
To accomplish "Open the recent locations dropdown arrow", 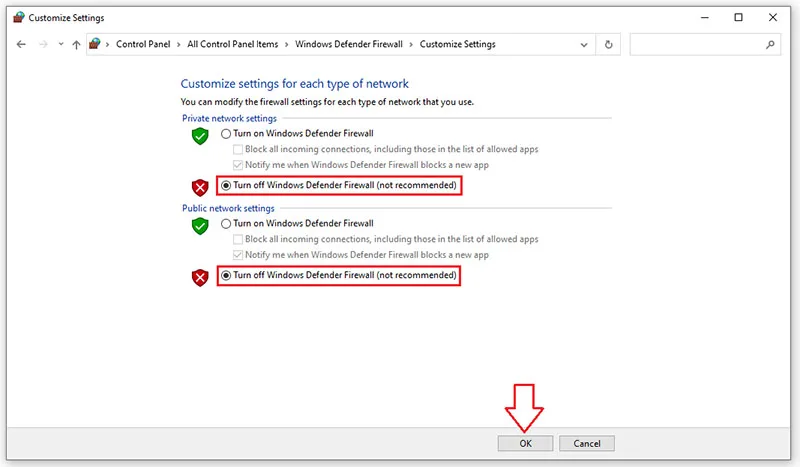I will point(61,44).
